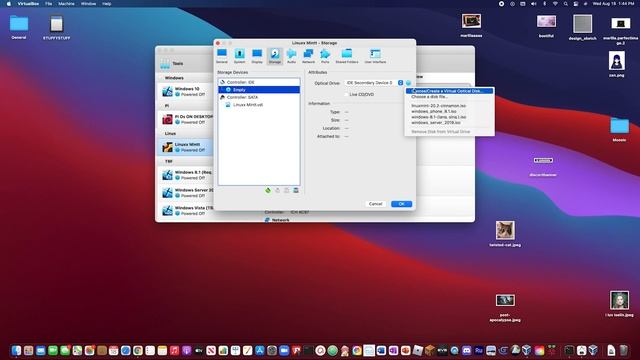
Task: Open the Machine menu
Action: [66, 4]
